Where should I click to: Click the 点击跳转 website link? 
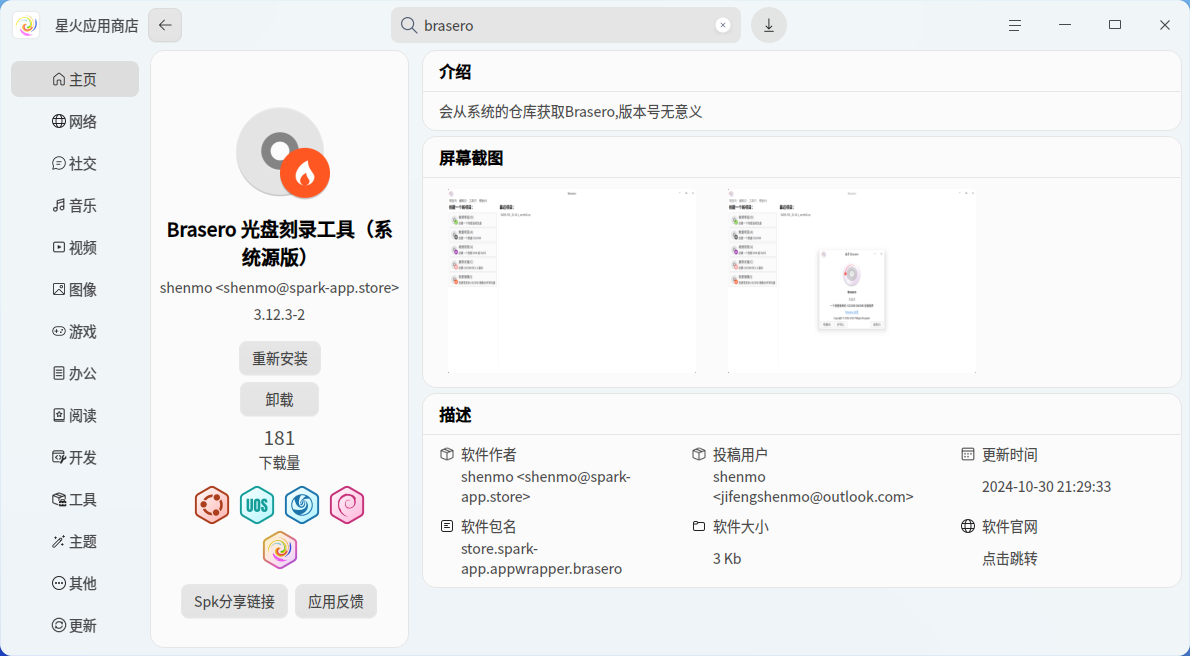click(1009, 559)
